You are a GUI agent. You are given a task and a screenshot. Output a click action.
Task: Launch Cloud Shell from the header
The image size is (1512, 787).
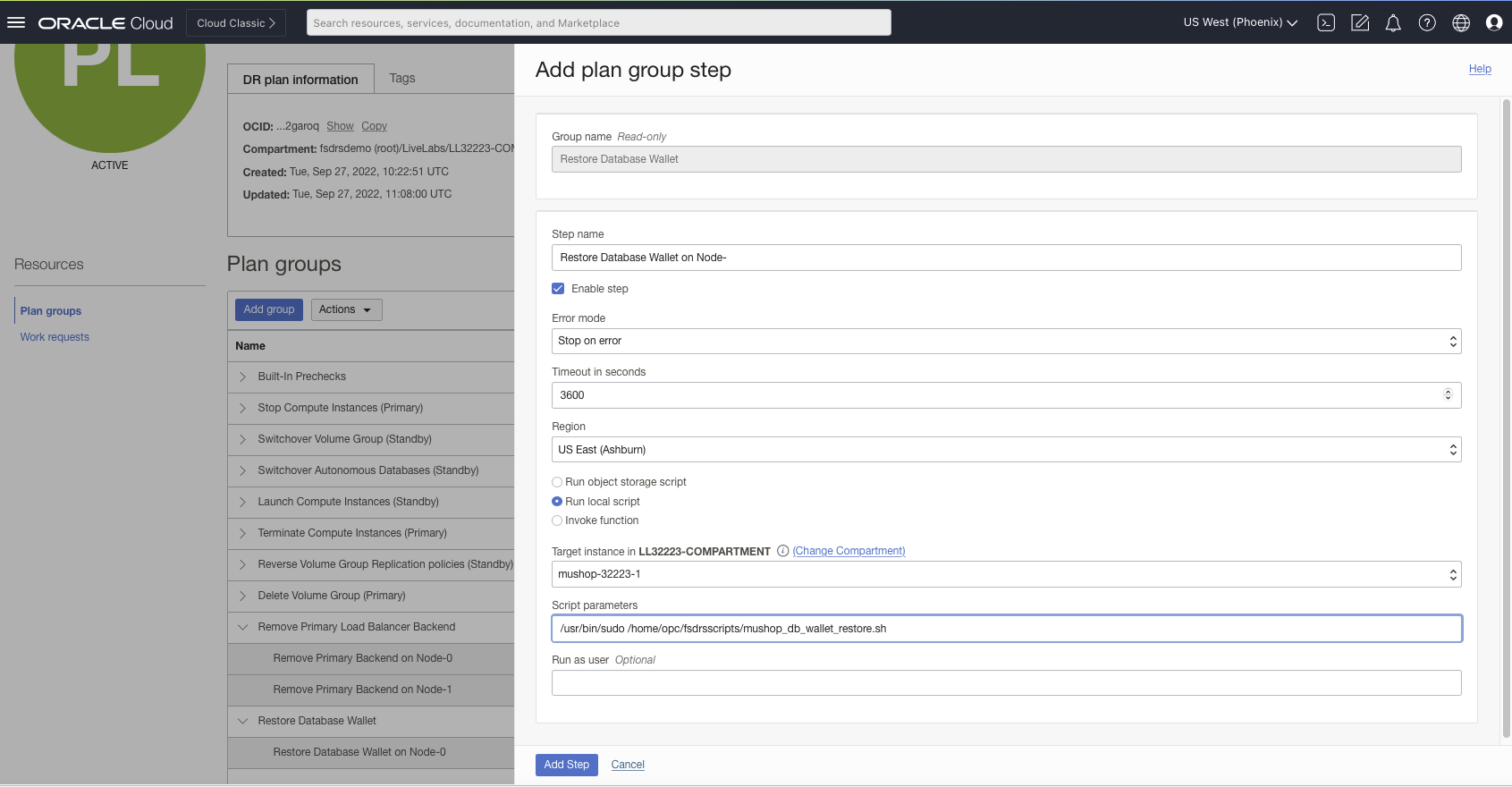click(x=1326, y=22)
